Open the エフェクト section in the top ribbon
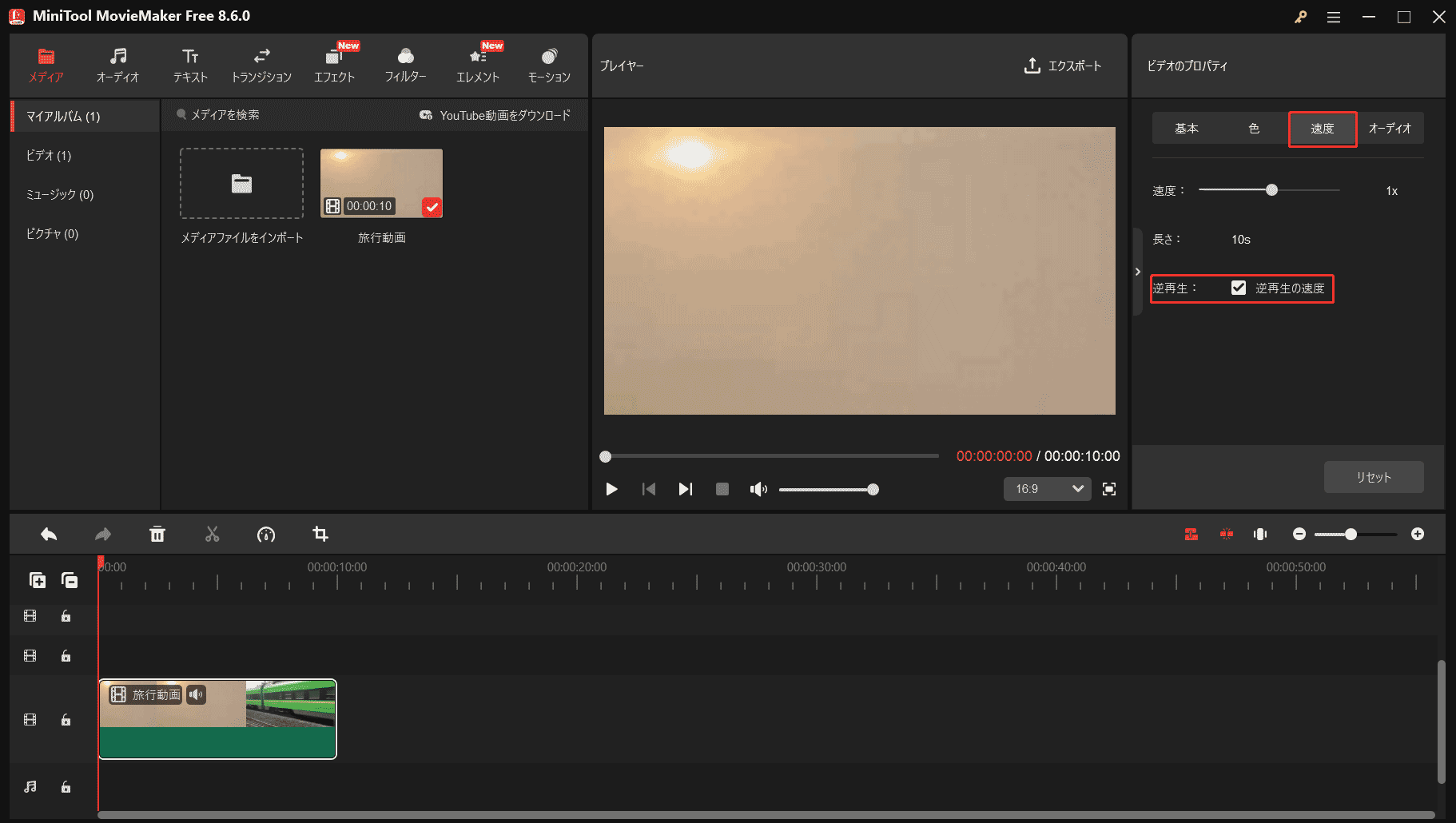The width and height of the screenshot is (1456, 823). (335, 65)
